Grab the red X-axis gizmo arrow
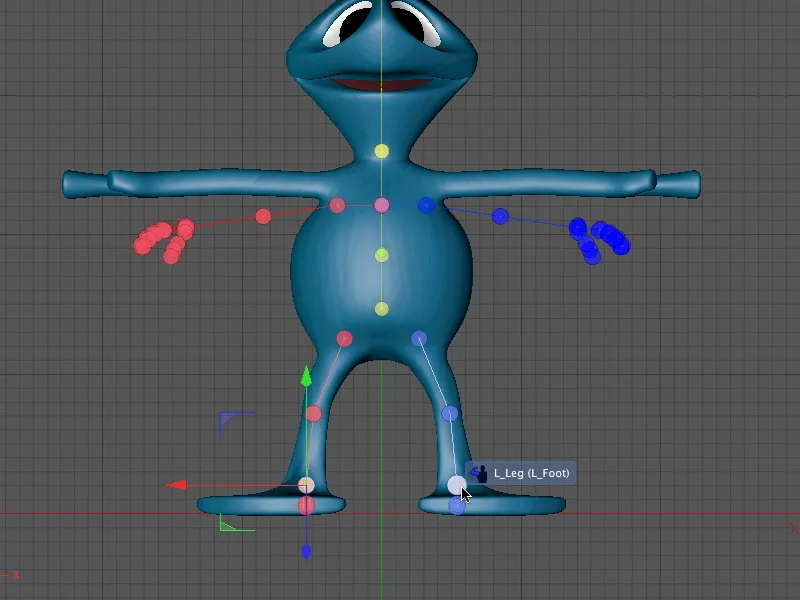800x600 pixels. coord(177,485)
